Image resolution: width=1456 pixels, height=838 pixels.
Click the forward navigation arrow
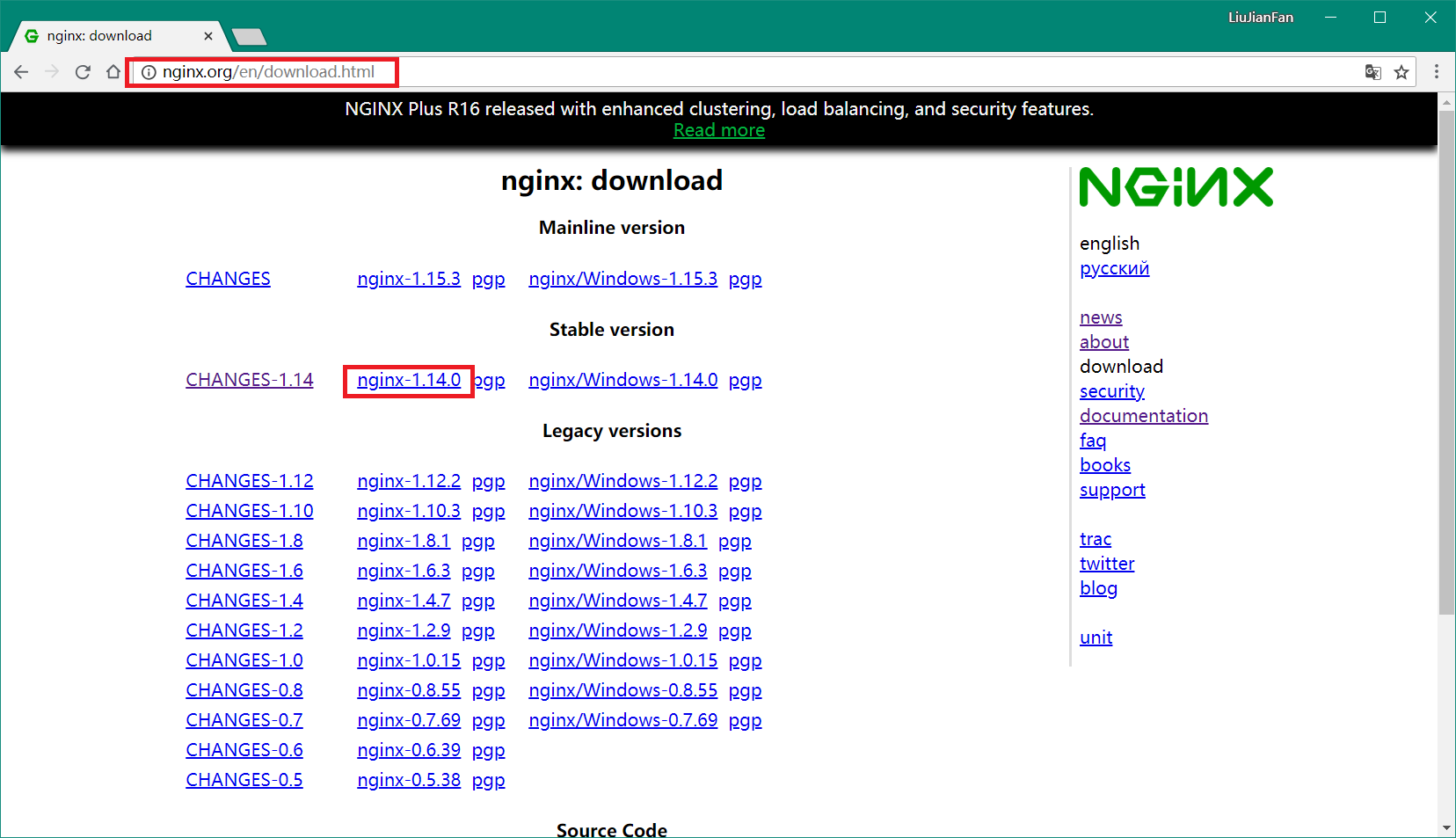[x=52, y=72]
